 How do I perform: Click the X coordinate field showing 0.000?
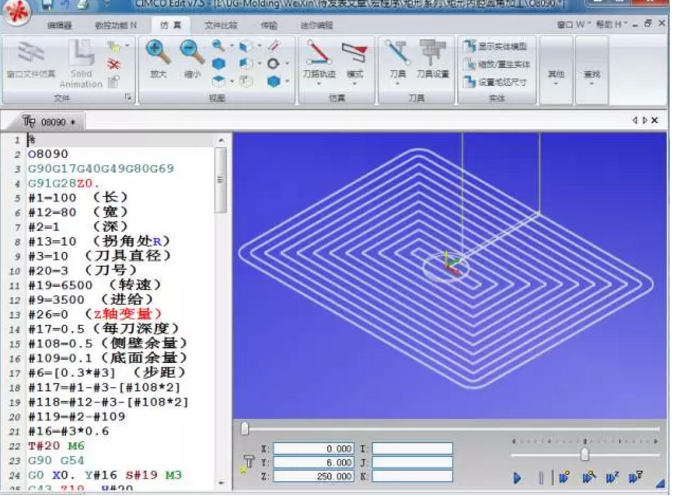[313, 449]
